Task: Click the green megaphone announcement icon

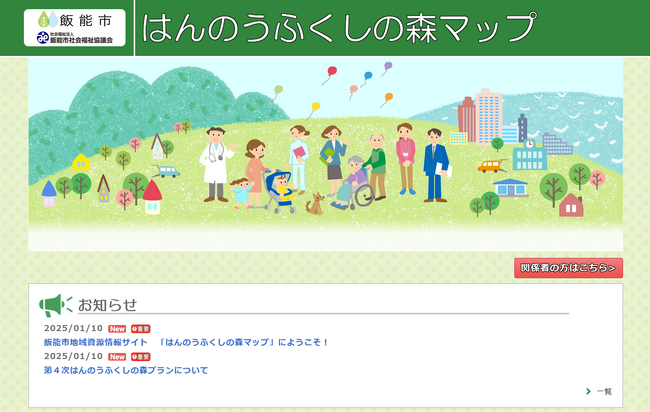Action: (x=55, y=305)
